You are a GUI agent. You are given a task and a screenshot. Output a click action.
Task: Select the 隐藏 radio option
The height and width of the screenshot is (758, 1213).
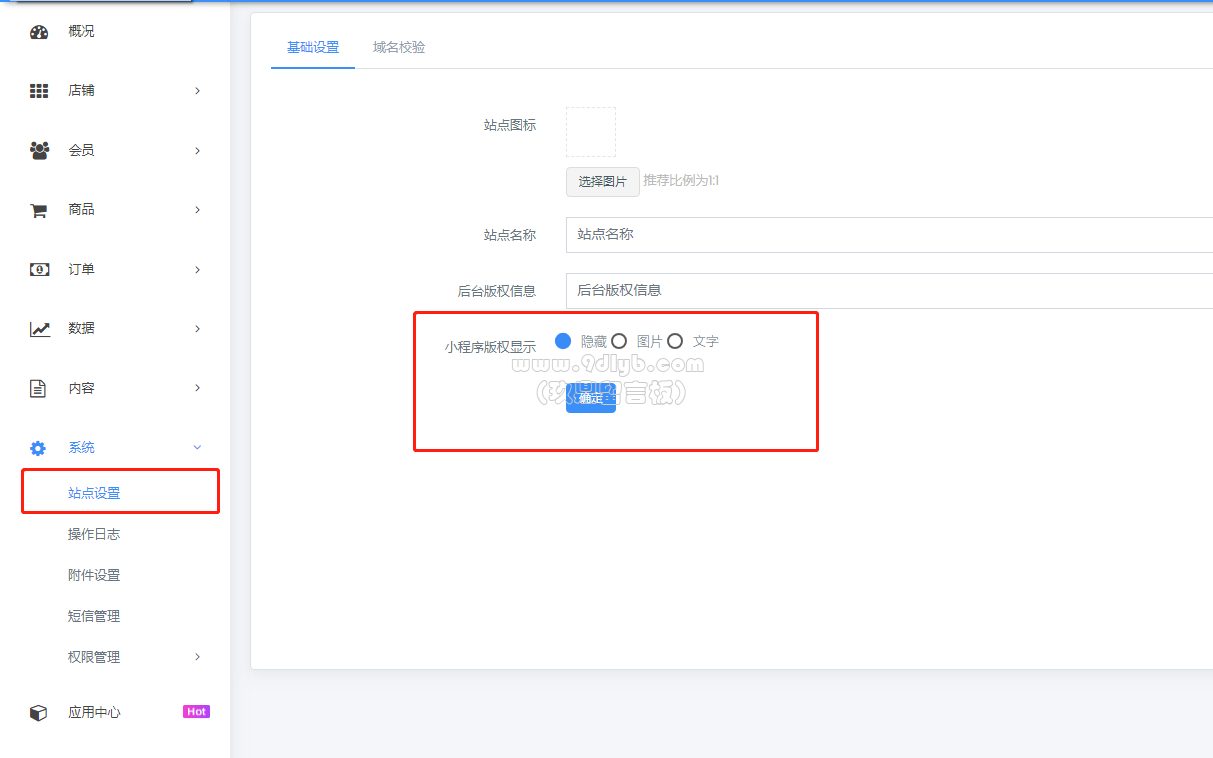pos(562,341)
